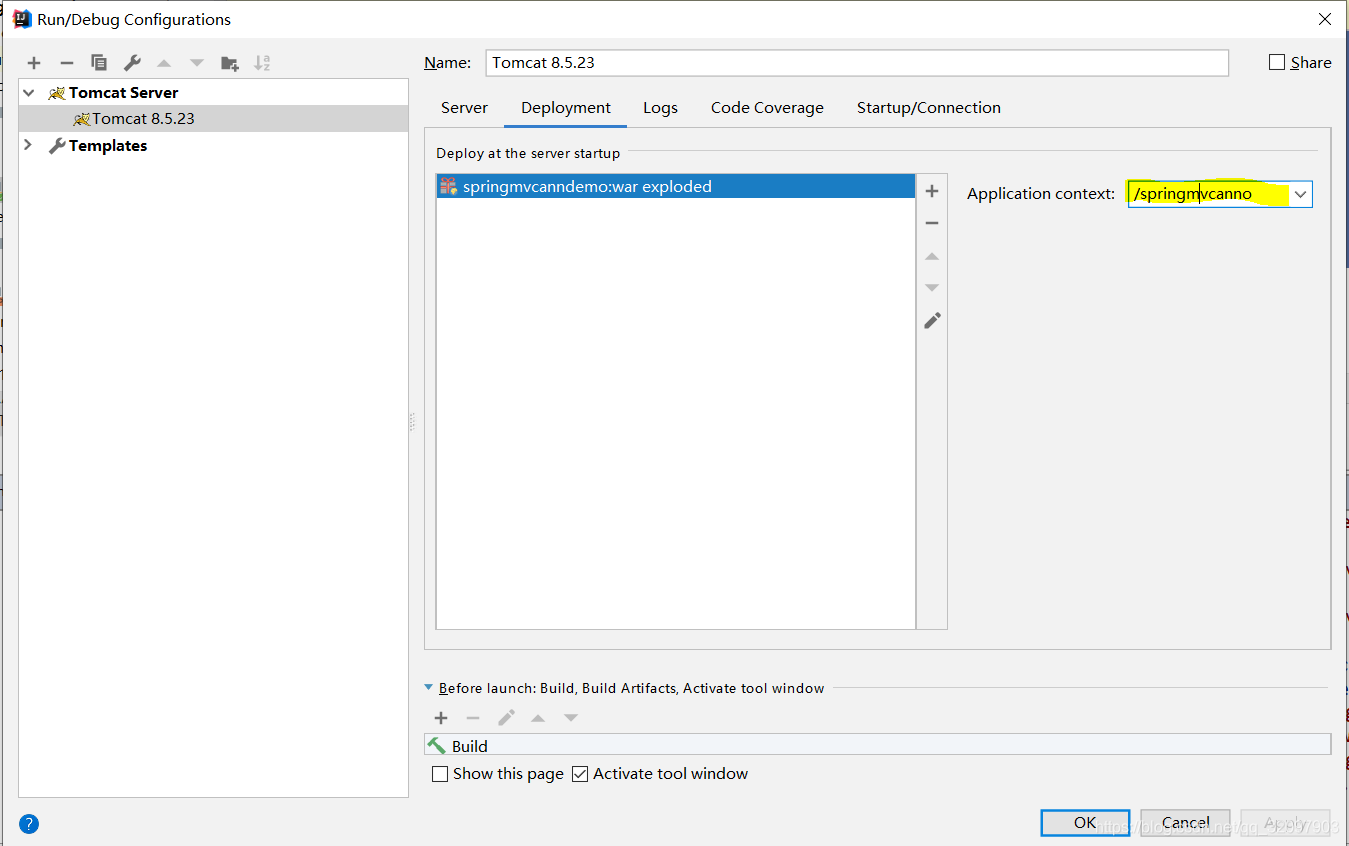The width and height of the screenshot is (1349, 846).
Task: Edit the before launch task
Action: 507,718
